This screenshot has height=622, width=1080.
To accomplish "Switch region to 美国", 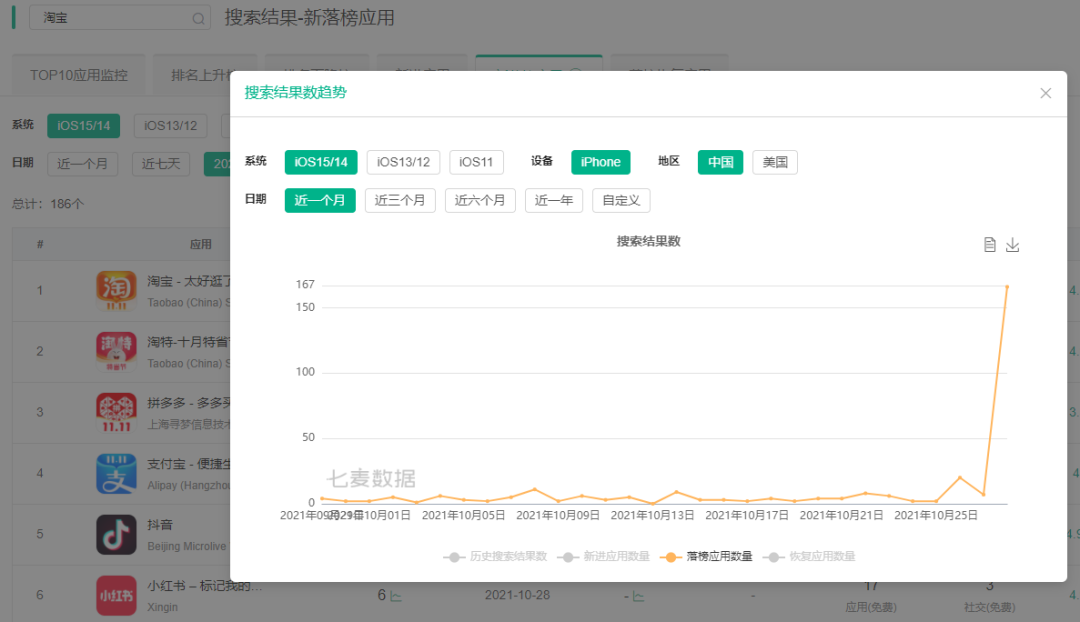I will coord(775,163).
